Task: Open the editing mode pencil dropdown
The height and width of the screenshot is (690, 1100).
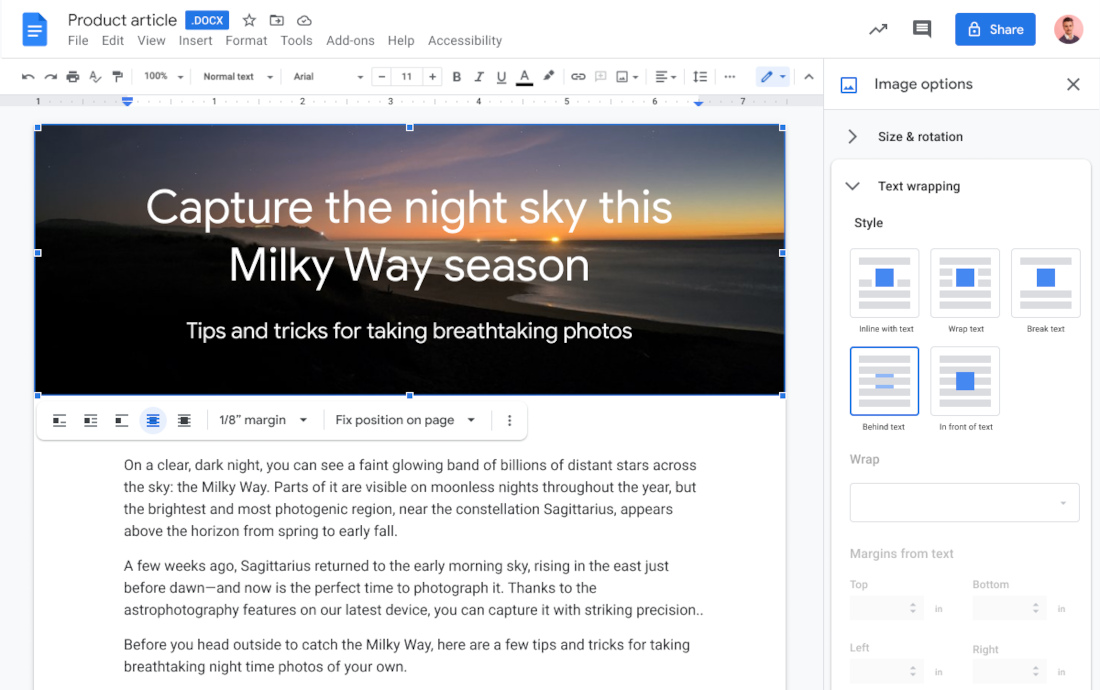Action: pos(773,76)
